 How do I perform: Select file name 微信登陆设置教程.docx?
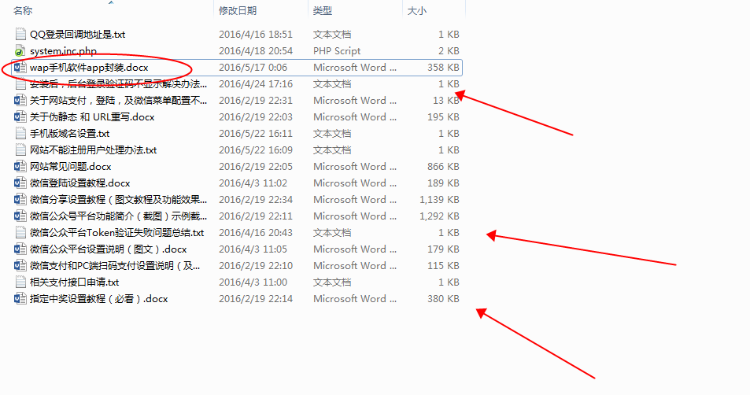coord(80,183)
